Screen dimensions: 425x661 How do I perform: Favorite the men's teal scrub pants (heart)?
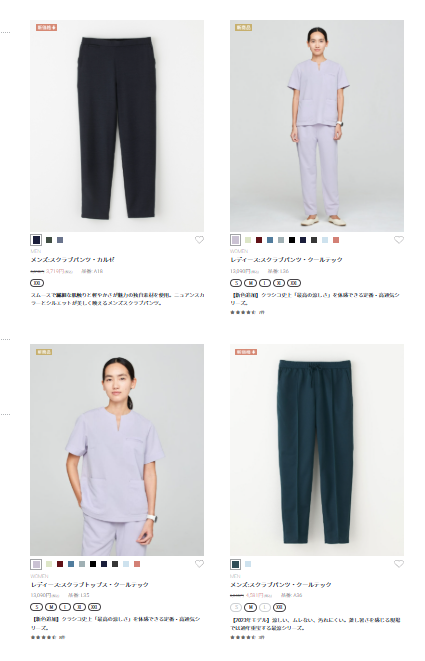399,564
